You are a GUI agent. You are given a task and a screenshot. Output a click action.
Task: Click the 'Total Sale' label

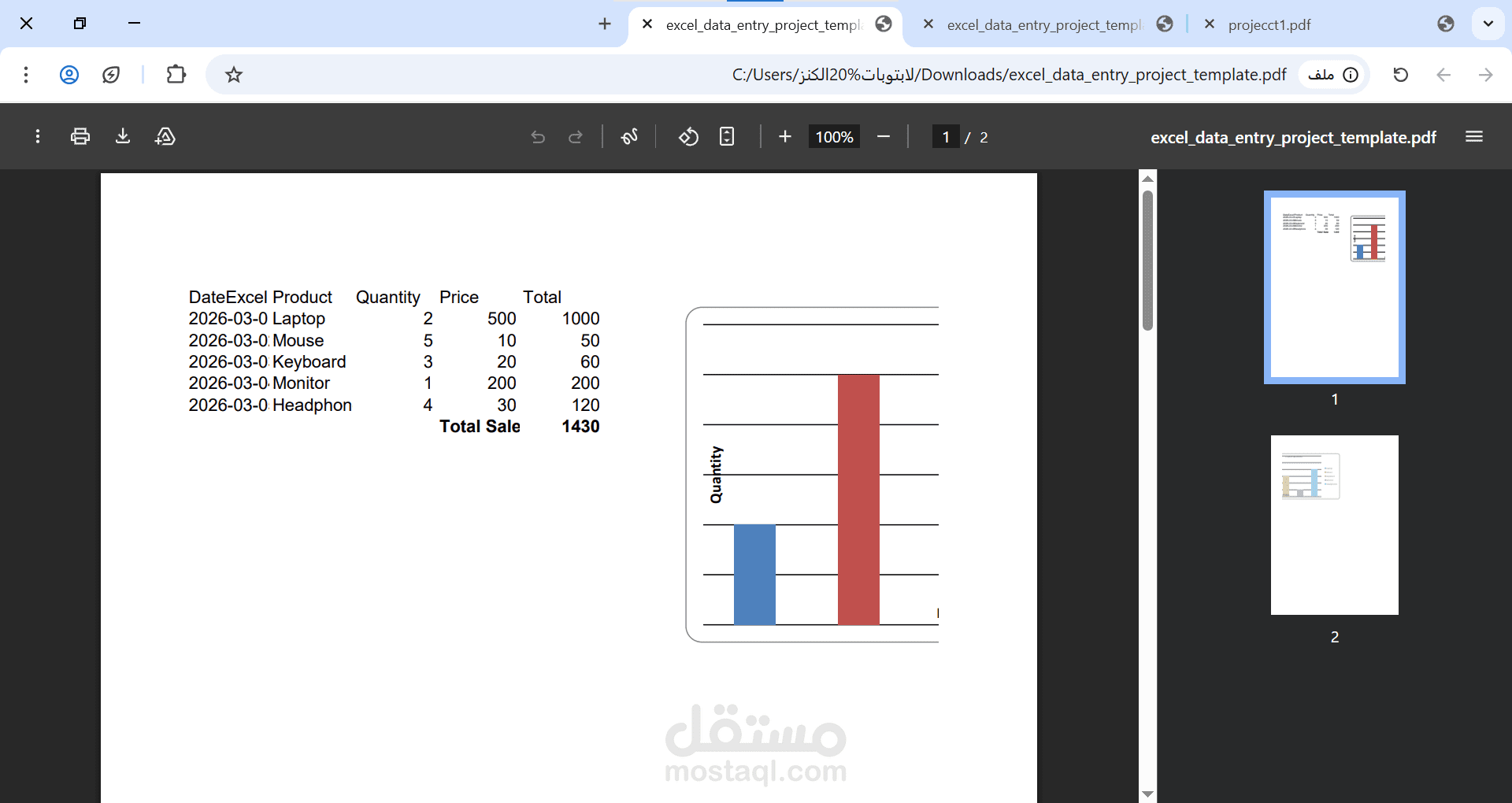click(480, 427)
